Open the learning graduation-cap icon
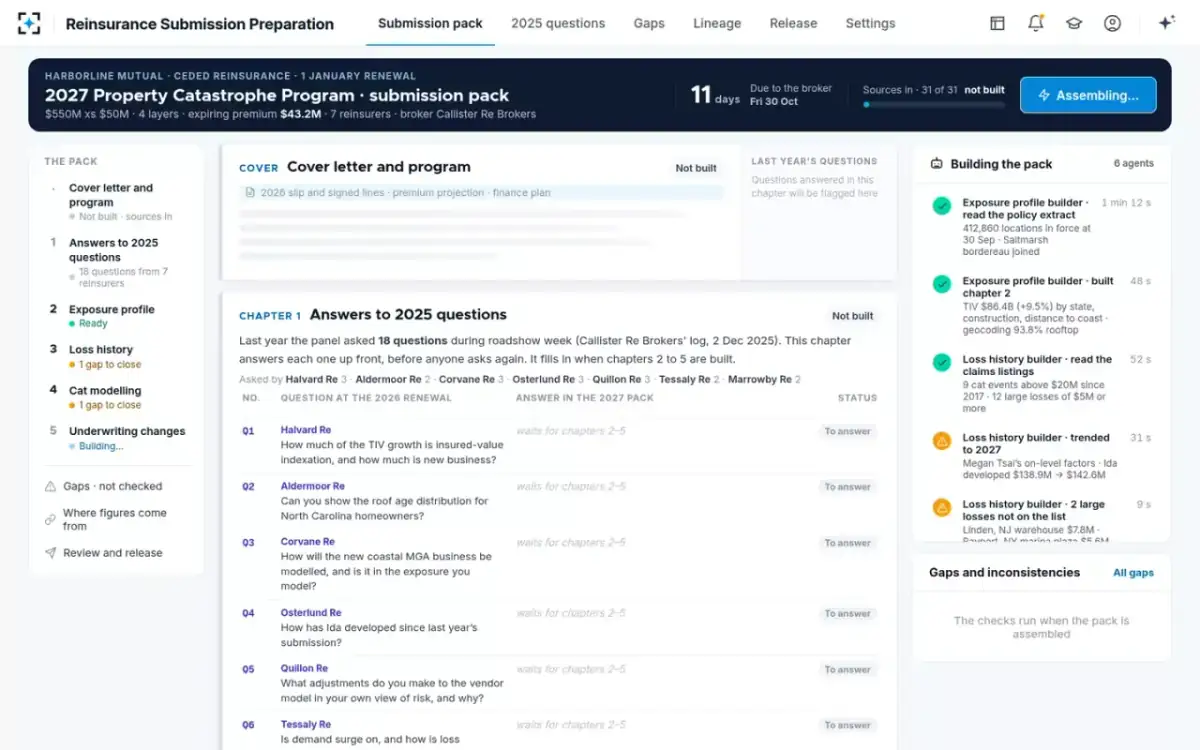The height and width of the screenshot is (750, 1200). click(x=1074, y=23)
